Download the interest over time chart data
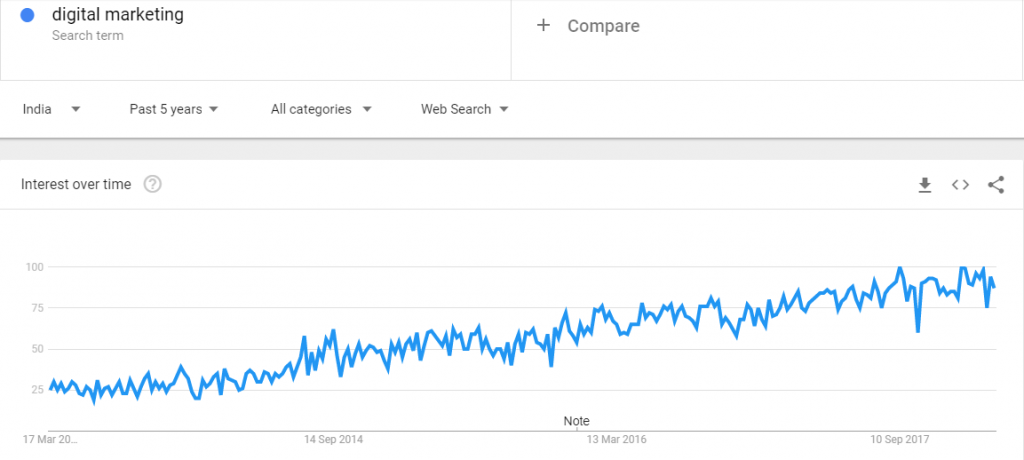 924,185
